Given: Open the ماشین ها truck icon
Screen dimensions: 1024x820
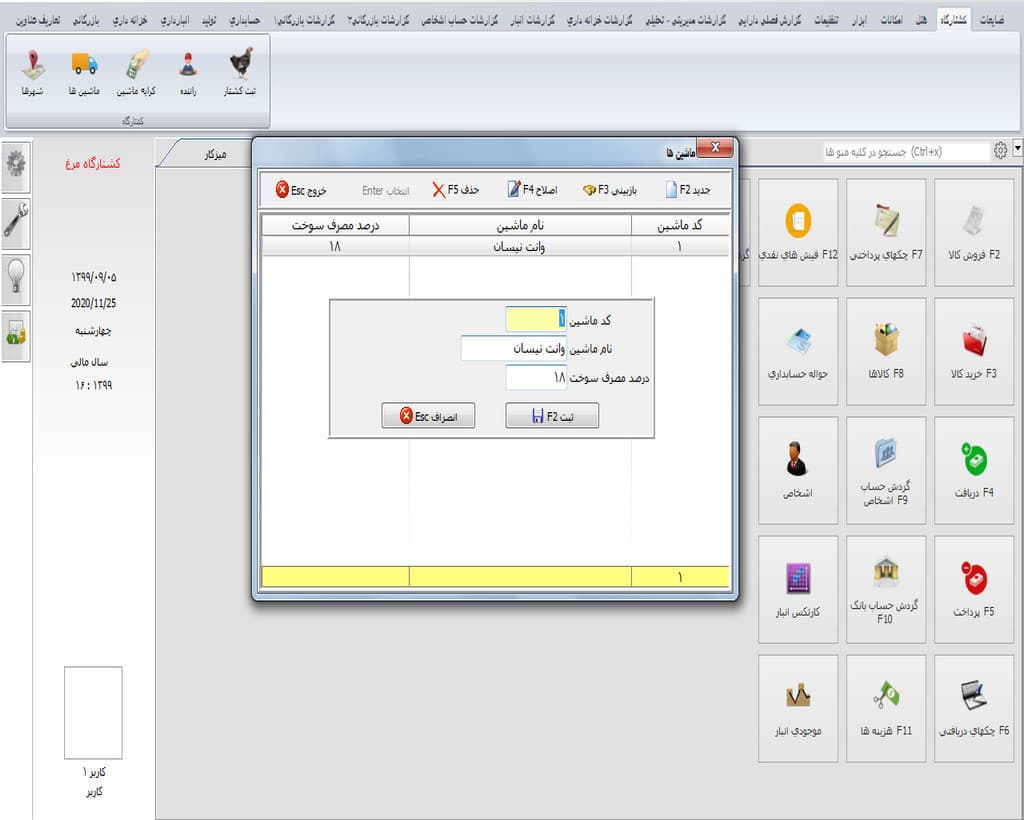Looking at the screenshot, I should pos(84,73).
